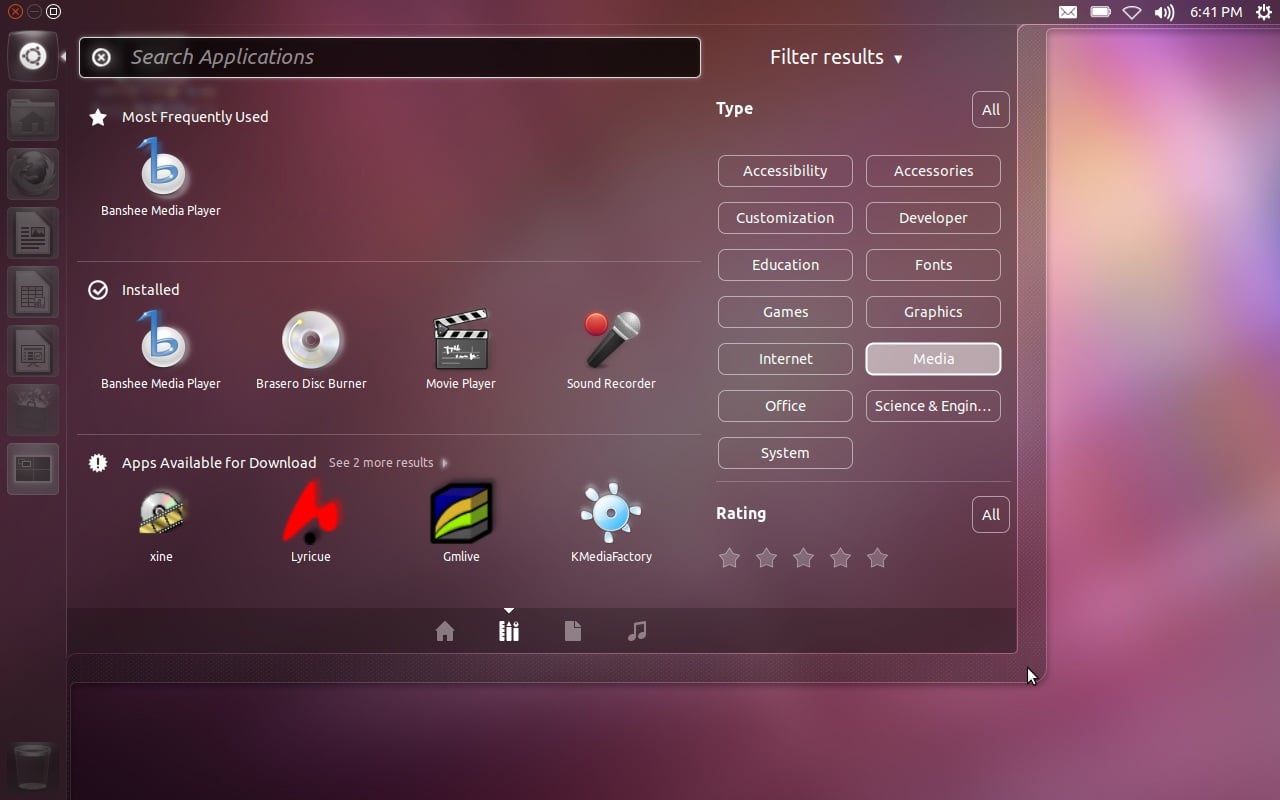Turn on the Graphics filter

pos(933,312)
